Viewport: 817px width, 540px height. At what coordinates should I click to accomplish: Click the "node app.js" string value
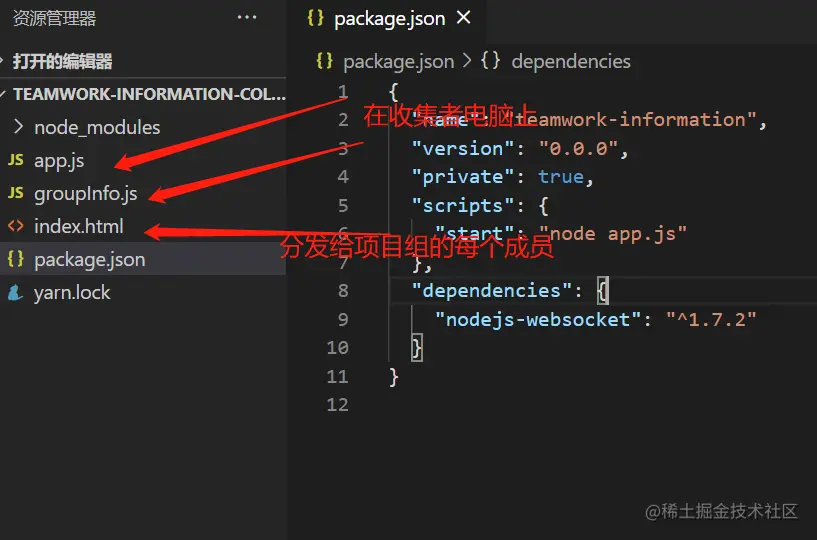[613, 234]
